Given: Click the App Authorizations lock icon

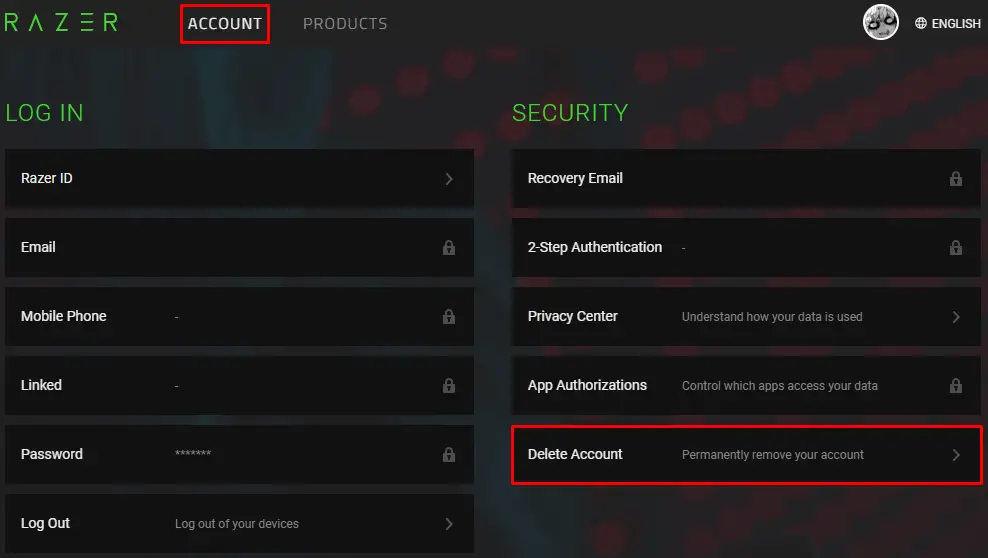Looking at the screenshot, I should [x=956, y=386].
